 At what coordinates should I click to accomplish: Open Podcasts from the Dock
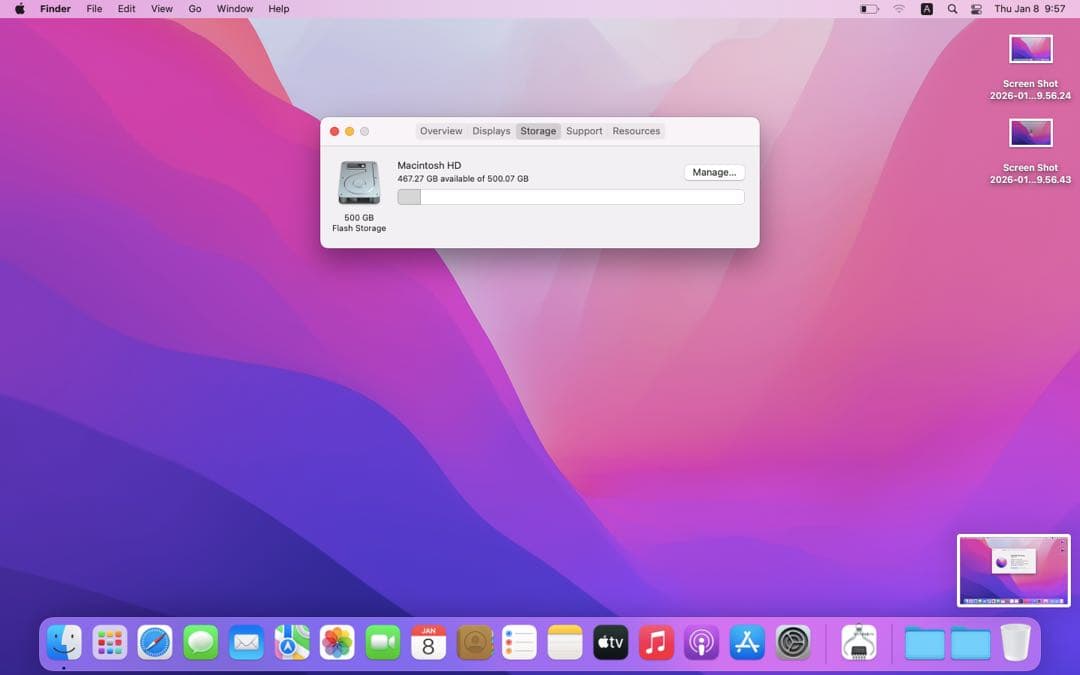[701, 643]
